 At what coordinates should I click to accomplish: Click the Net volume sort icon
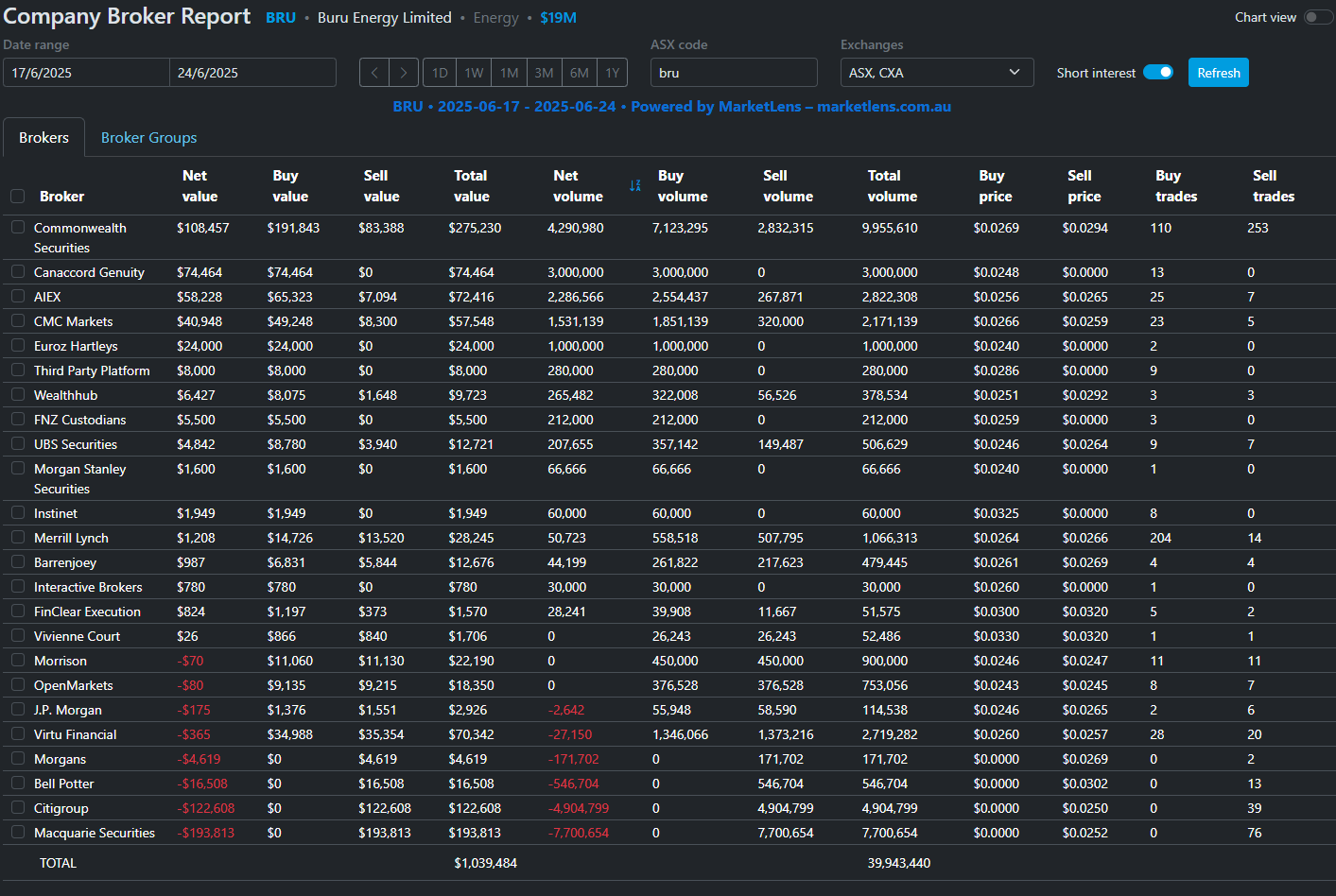coord(635,185)
